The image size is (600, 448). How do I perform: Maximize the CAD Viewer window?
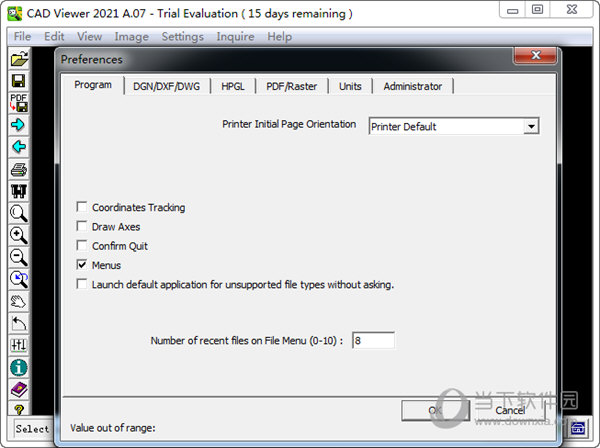coord(537,10)
